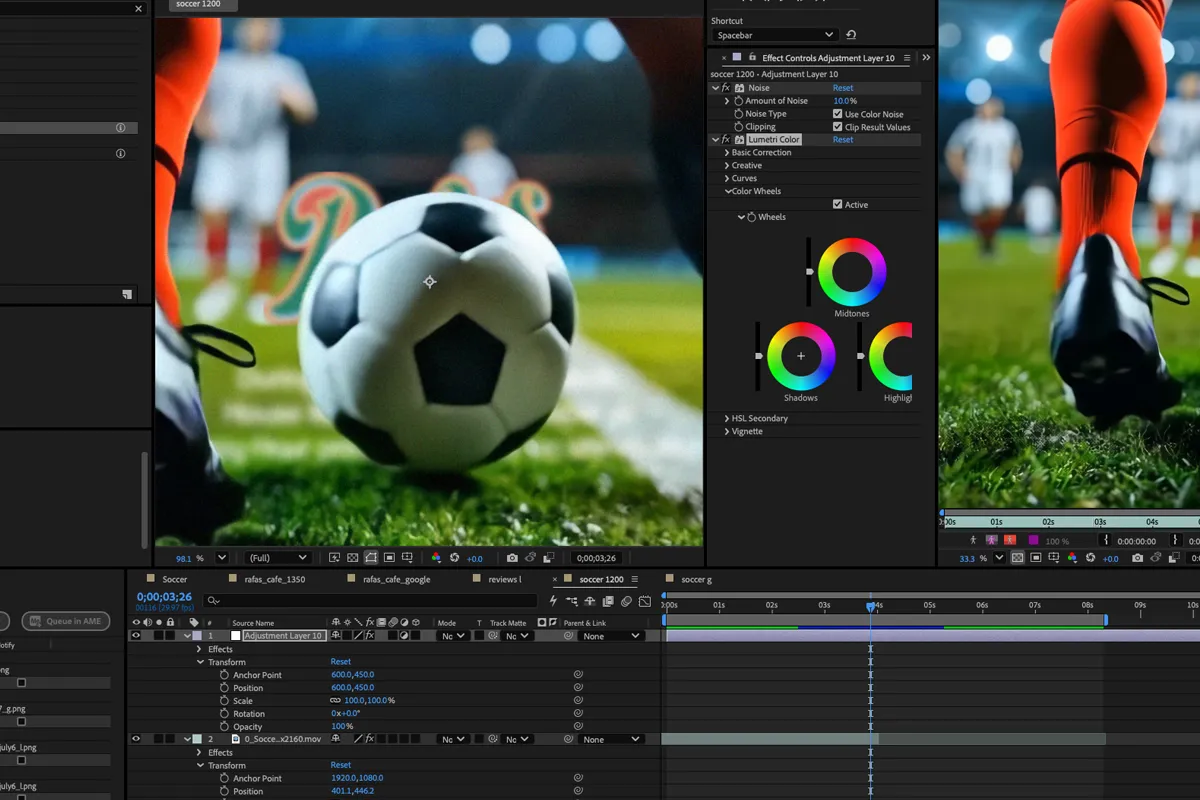Click the Queue in AME button
Image resolution: width=1200 pixels, height=800 pixels.
pyautogui.click(x=66, y=621)
